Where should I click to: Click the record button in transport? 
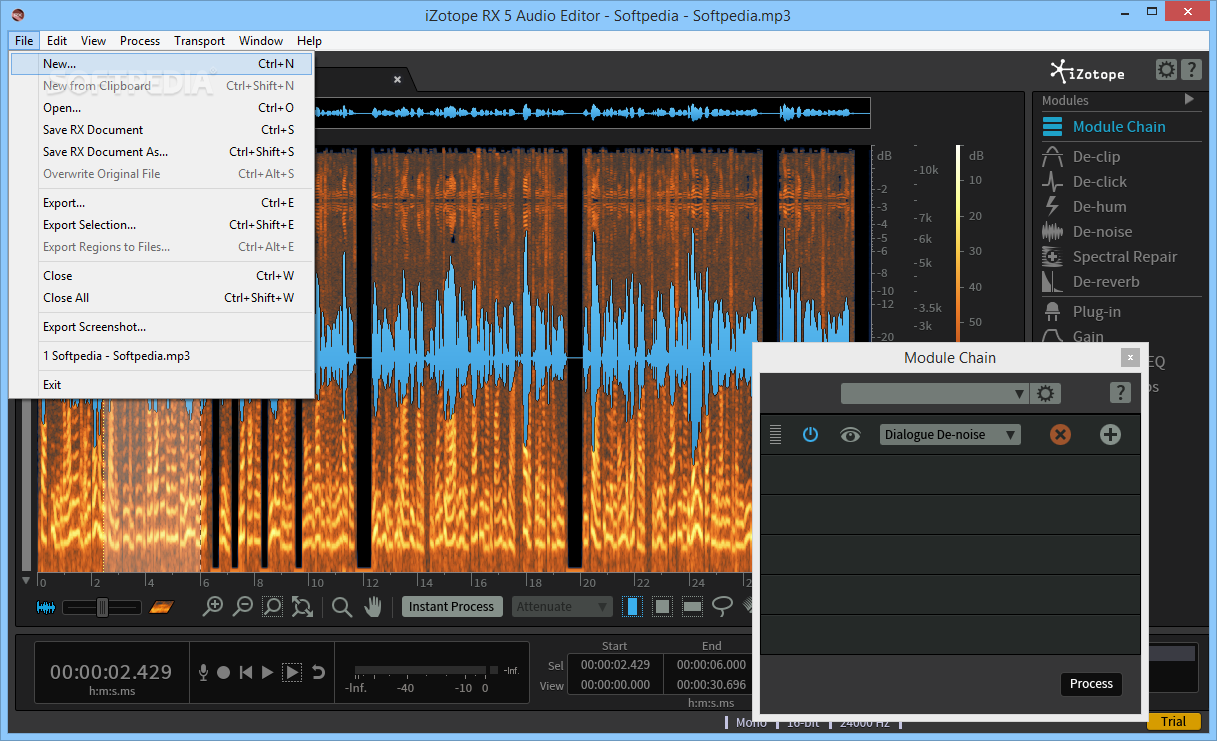[x=224, y=673]
